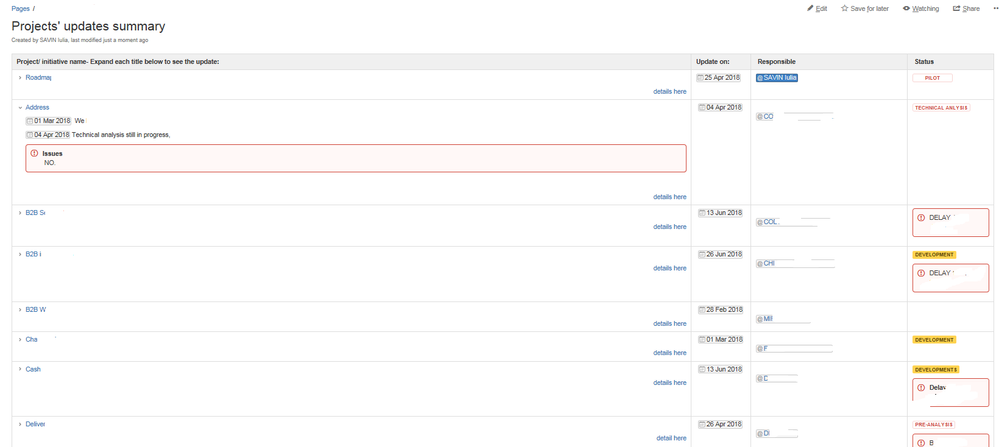Open details here link in Address row
Screen dimensions: 999x447
pyautogui.click(x=670, y=197)
